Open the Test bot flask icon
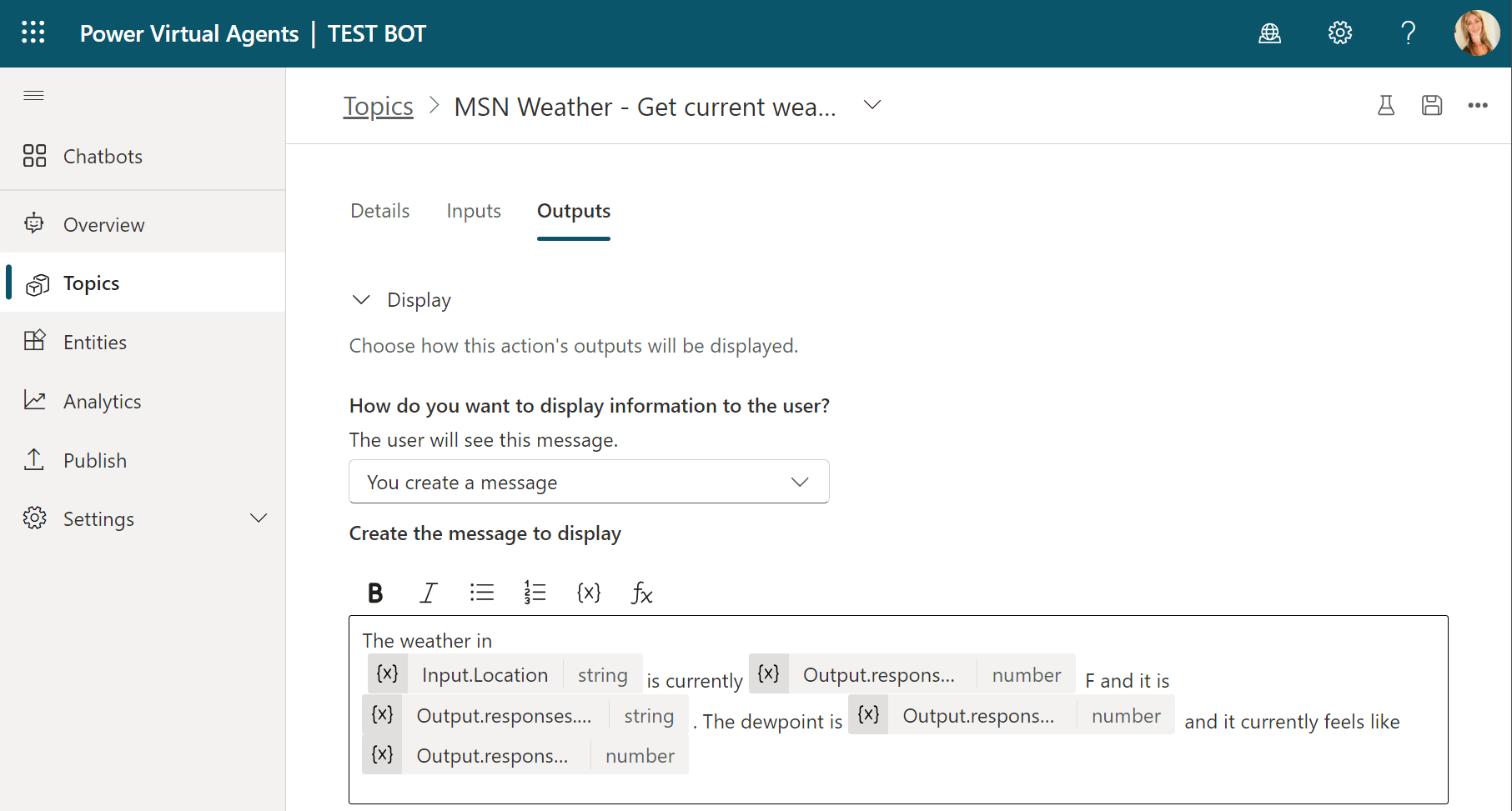This screenshot has height=811, width=1512. pos(1386,105)
